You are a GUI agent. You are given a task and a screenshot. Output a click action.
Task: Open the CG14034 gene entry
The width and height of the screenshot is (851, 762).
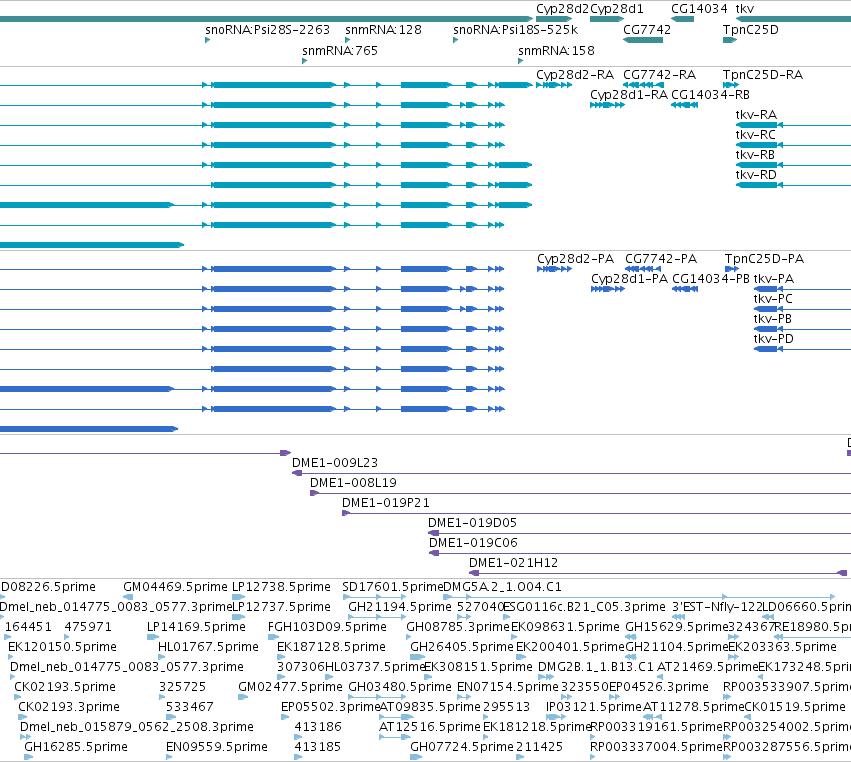click(699, 9)
